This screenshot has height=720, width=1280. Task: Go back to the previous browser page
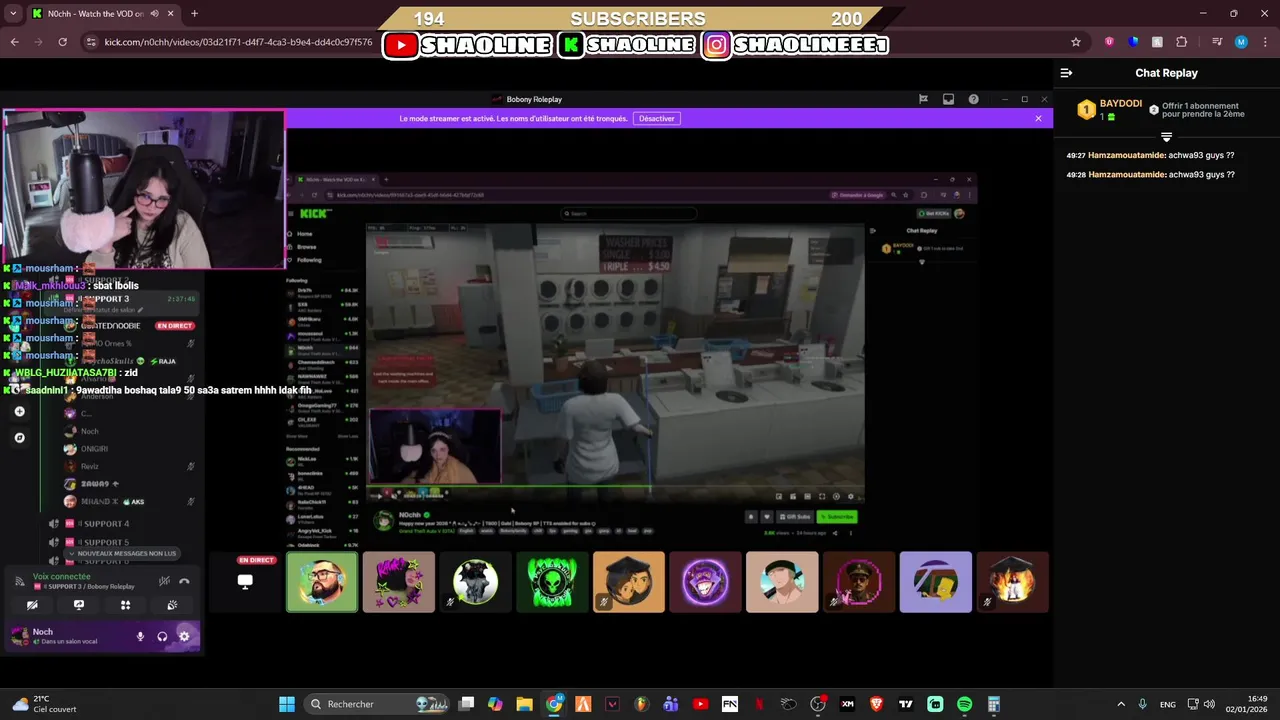click(x=14, y=42)
